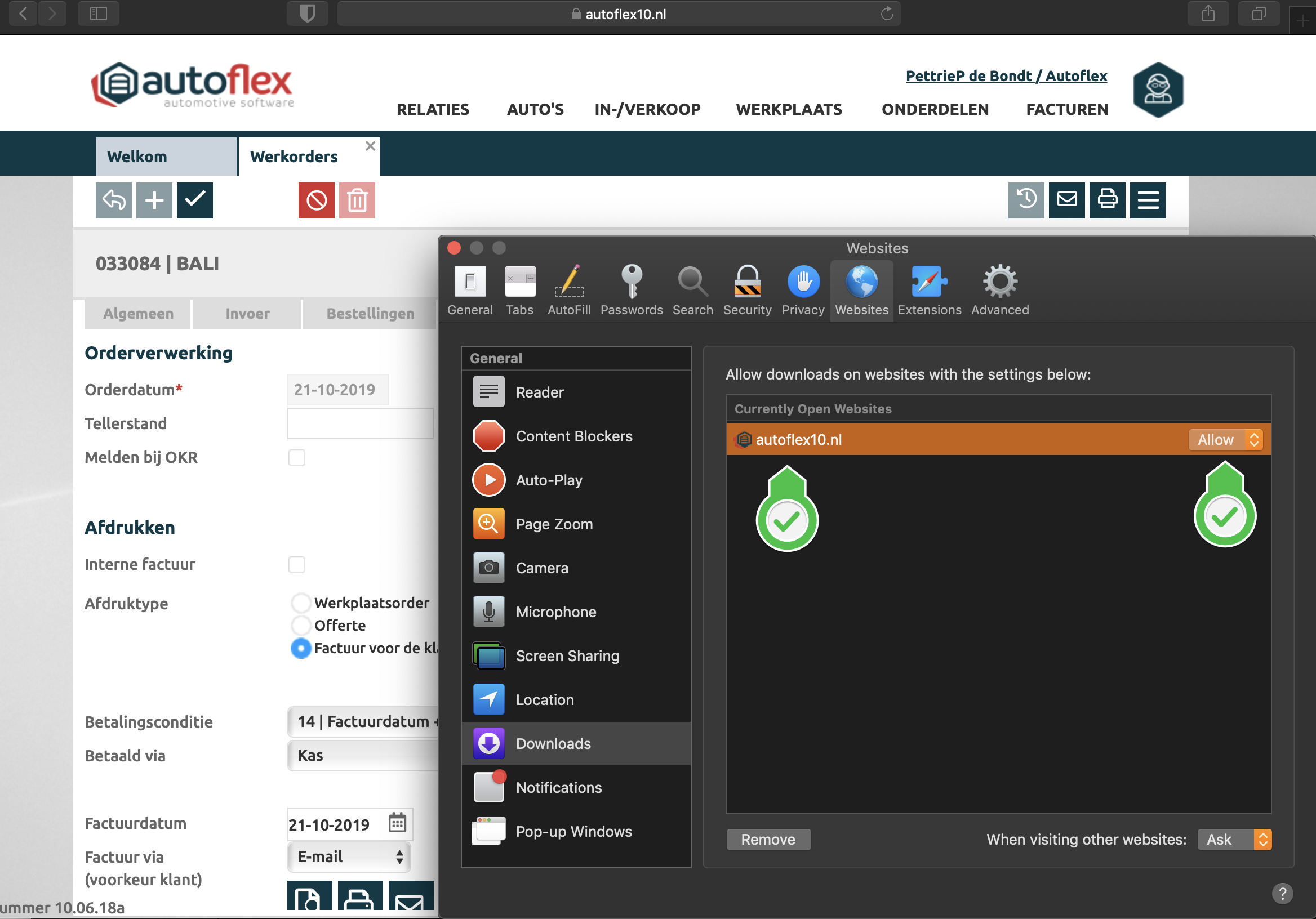Select the Werkplaatsorder radio button
The width and height of the screenshot is (1316, 919).
coord(300,603)
